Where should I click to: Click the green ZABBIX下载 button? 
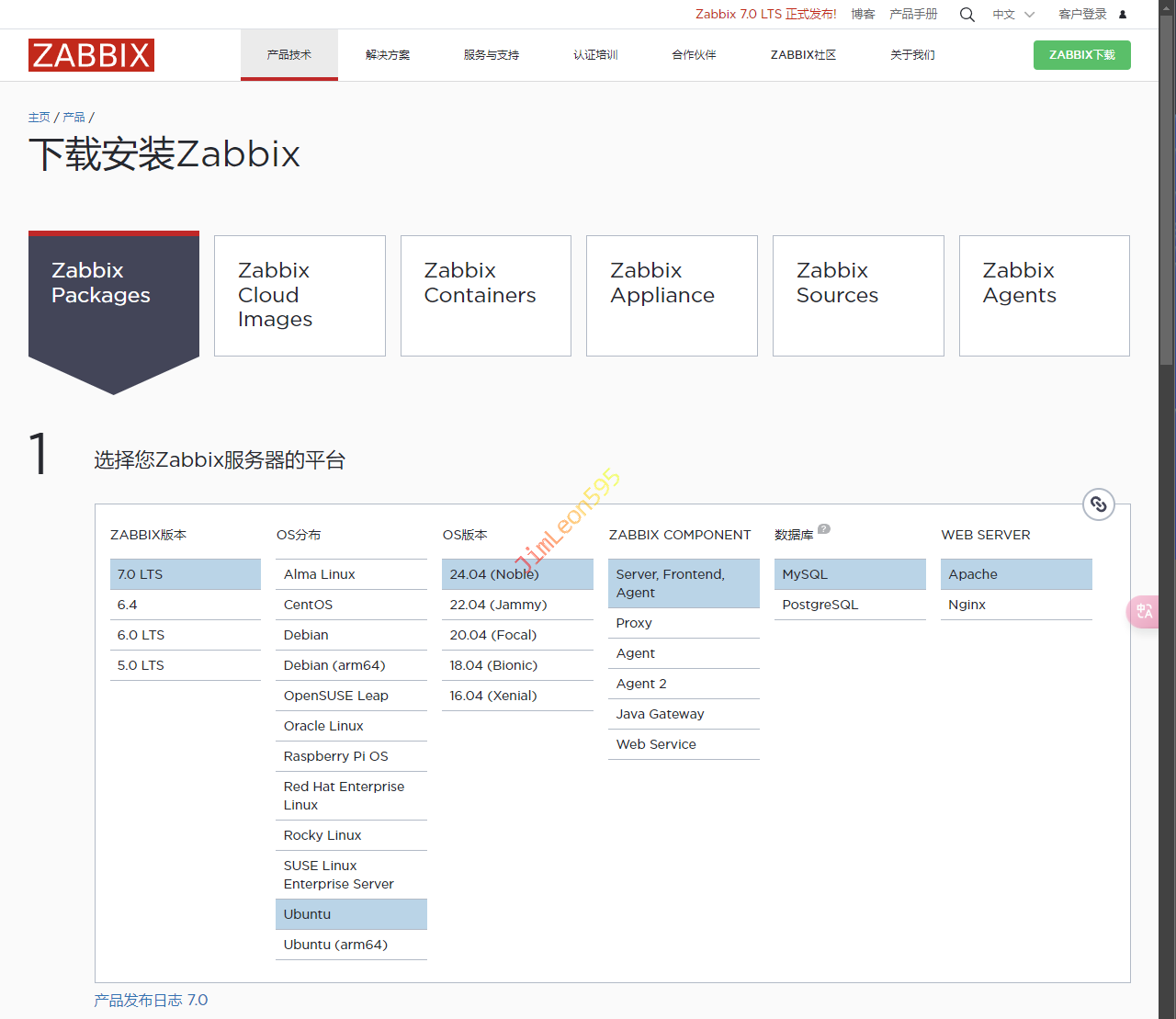[x=1081, y=55]
